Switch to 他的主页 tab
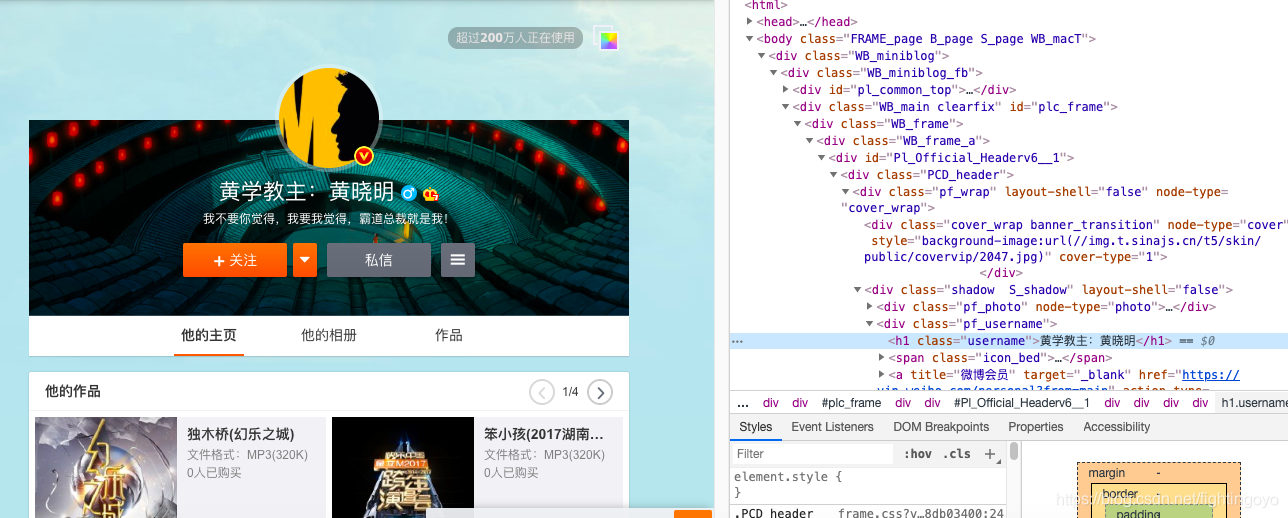The height and width of the screenshot is (518, 1288). click(209, 335)
